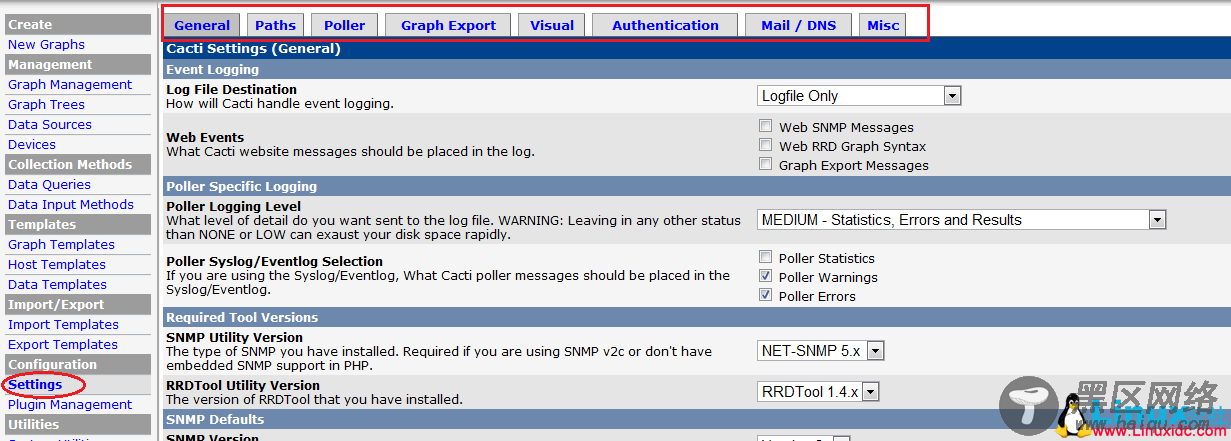Open Import Templates link
This screenshot has width=1231, height=441.
point(63,324)
